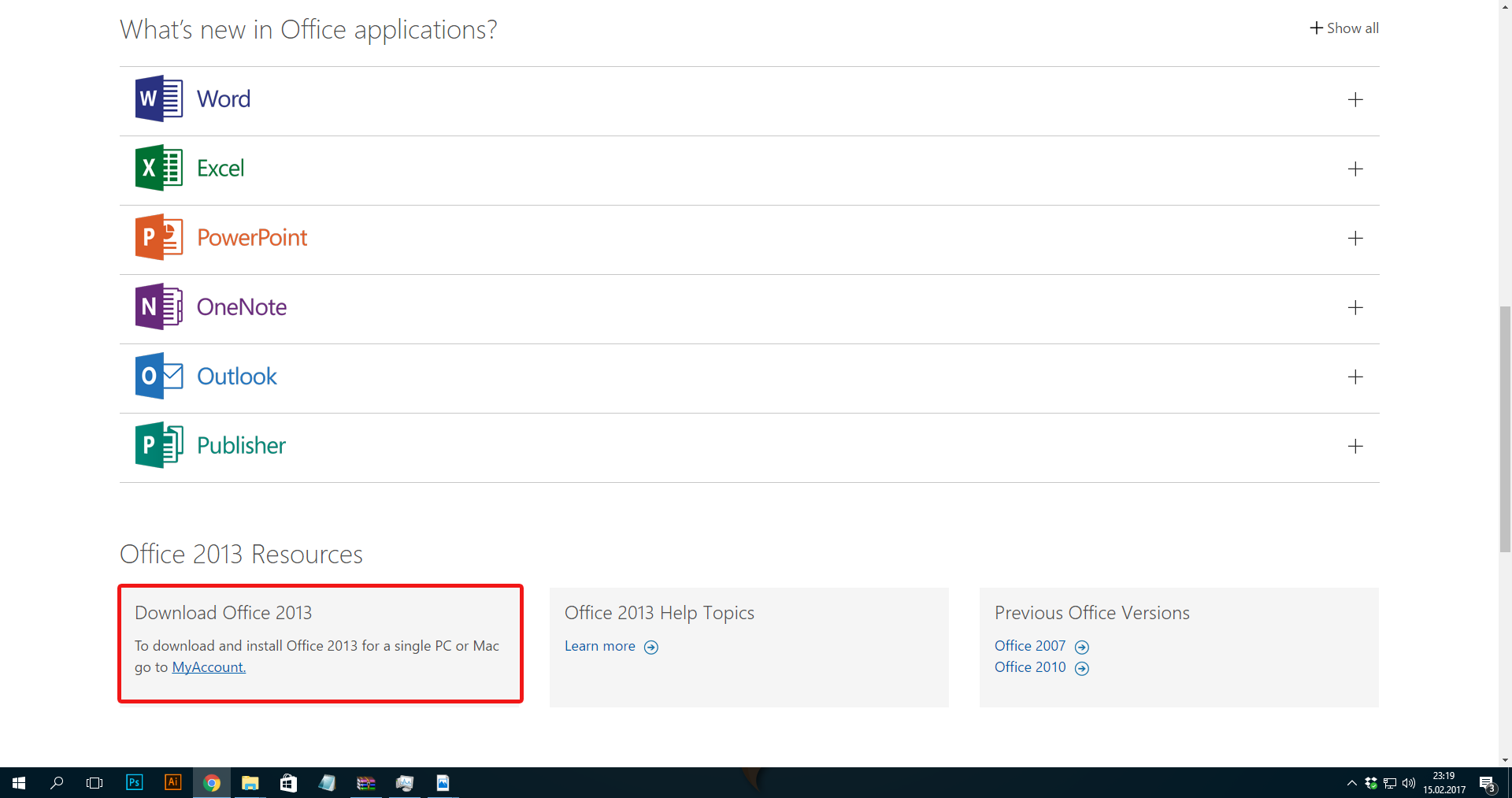Expand the PowerPoint section plus sign

[1355, 239]
